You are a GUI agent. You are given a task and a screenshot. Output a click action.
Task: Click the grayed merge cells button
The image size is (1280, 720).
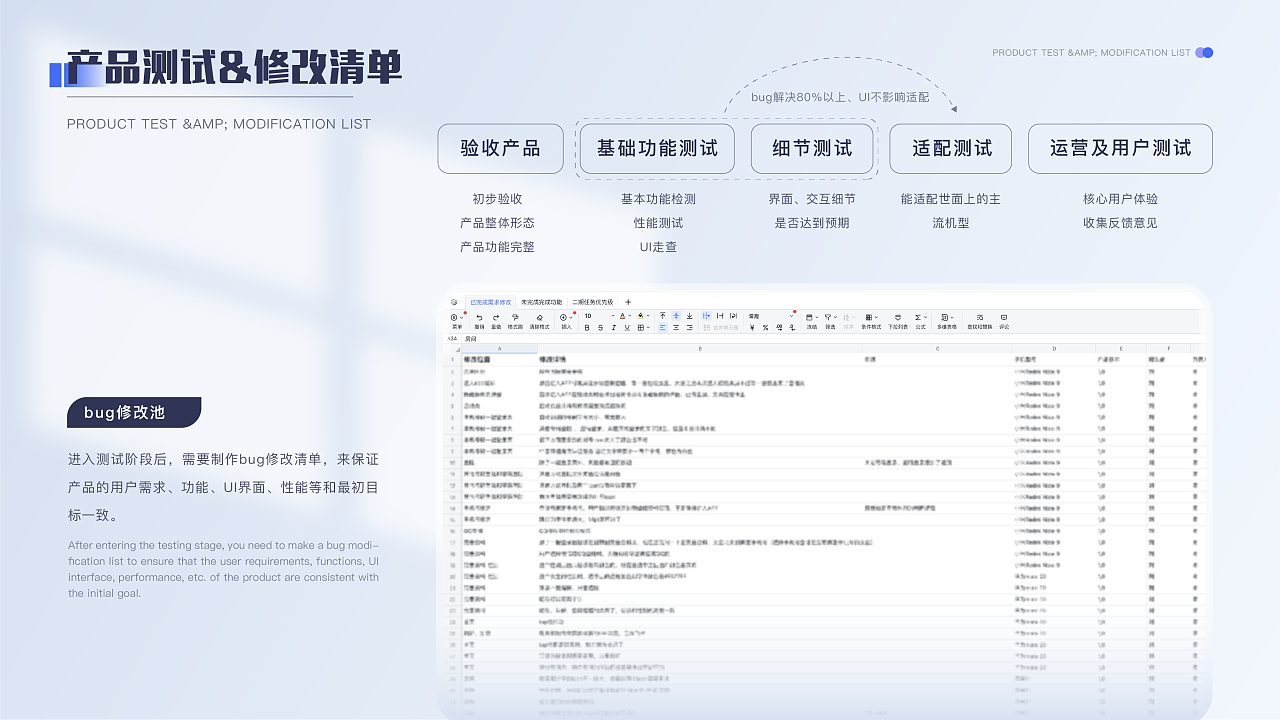coord(720,328)
